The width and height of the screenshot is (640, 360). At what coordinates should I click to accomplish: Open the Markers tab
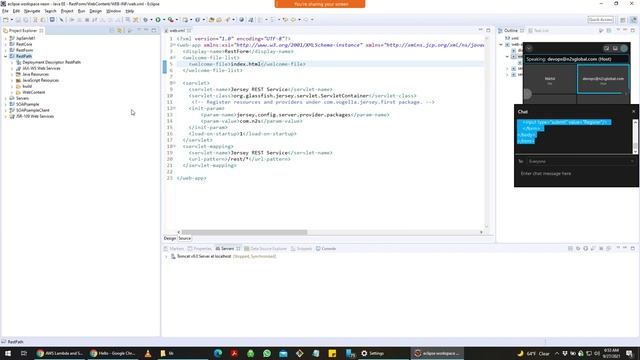[174, 249]
